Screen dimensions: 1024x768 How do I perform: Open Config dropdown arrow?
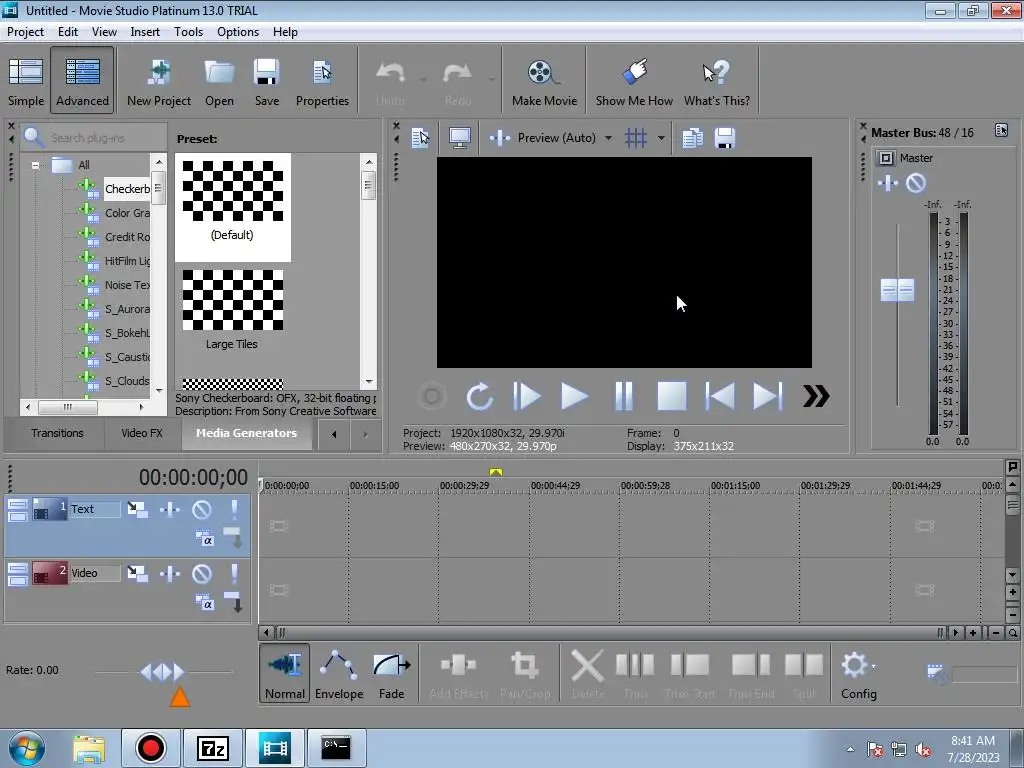(874, 666)
